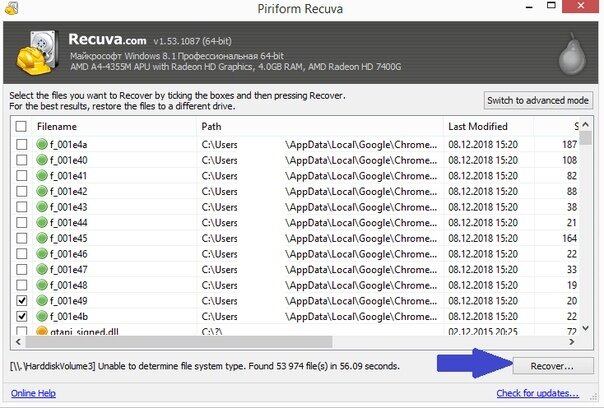Maximize the Piriform Recuva window
This screenshot has width=604, height=408.
point(552,6)
